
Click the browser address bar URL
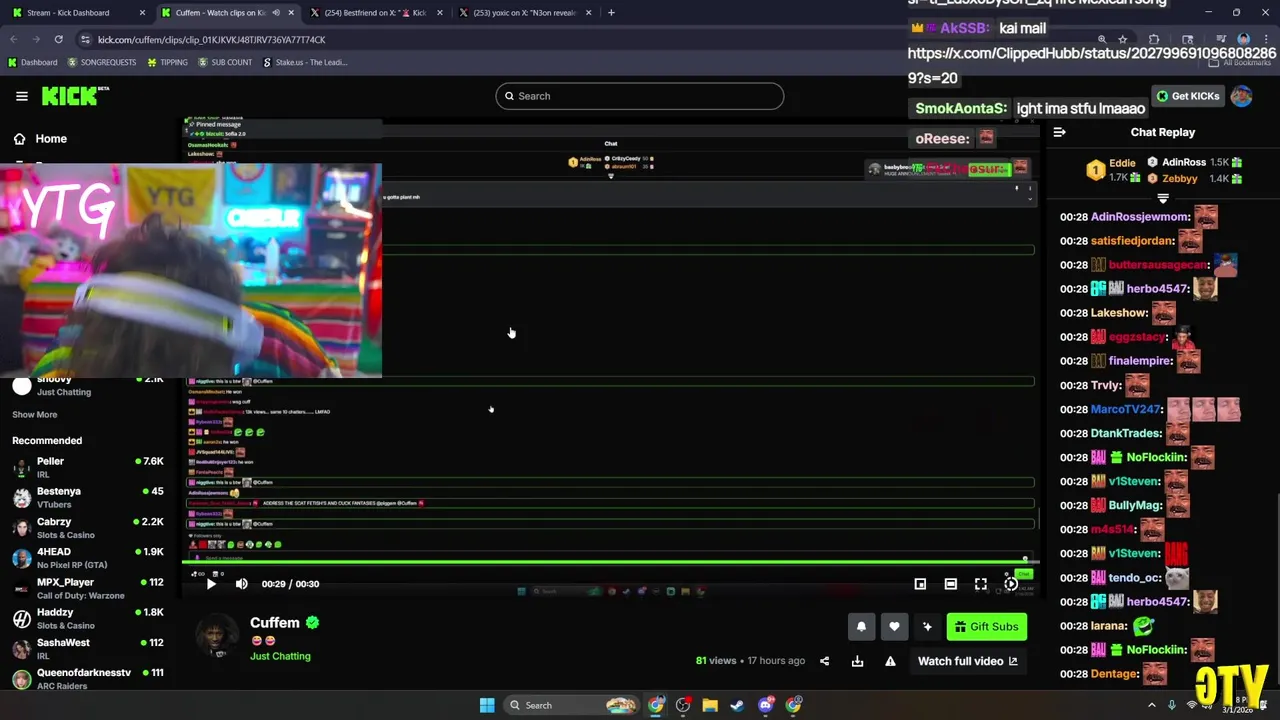point(211,39)
